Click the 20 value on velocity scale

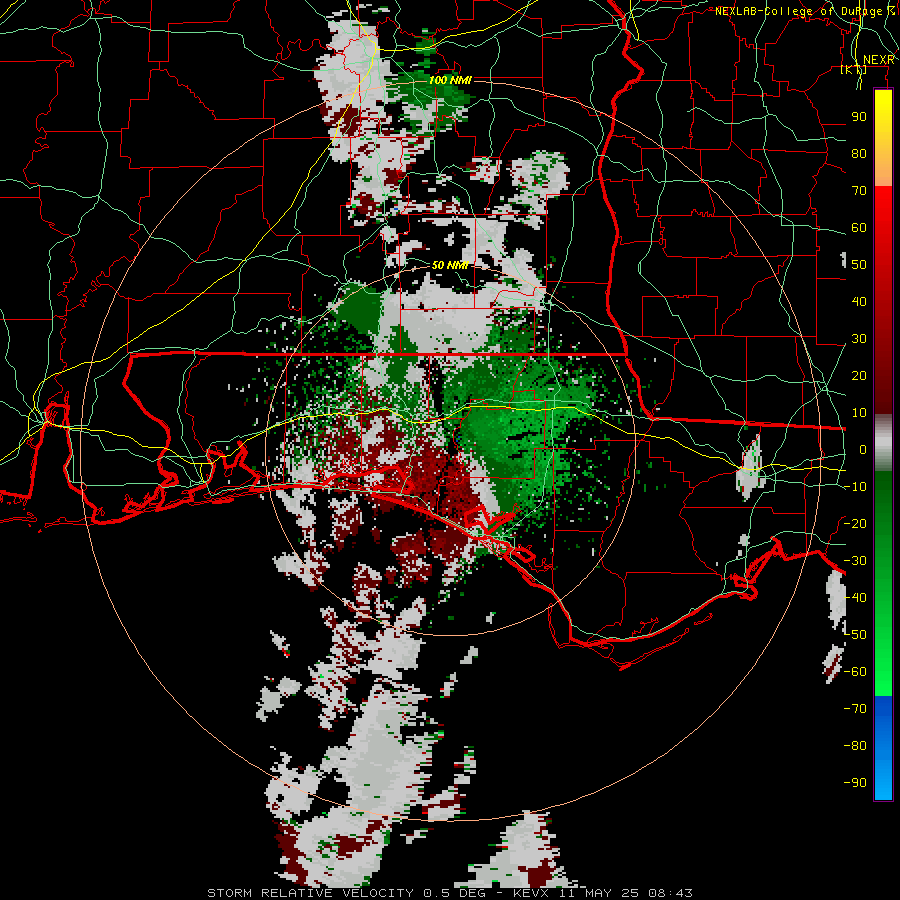(x=859, y=376)
